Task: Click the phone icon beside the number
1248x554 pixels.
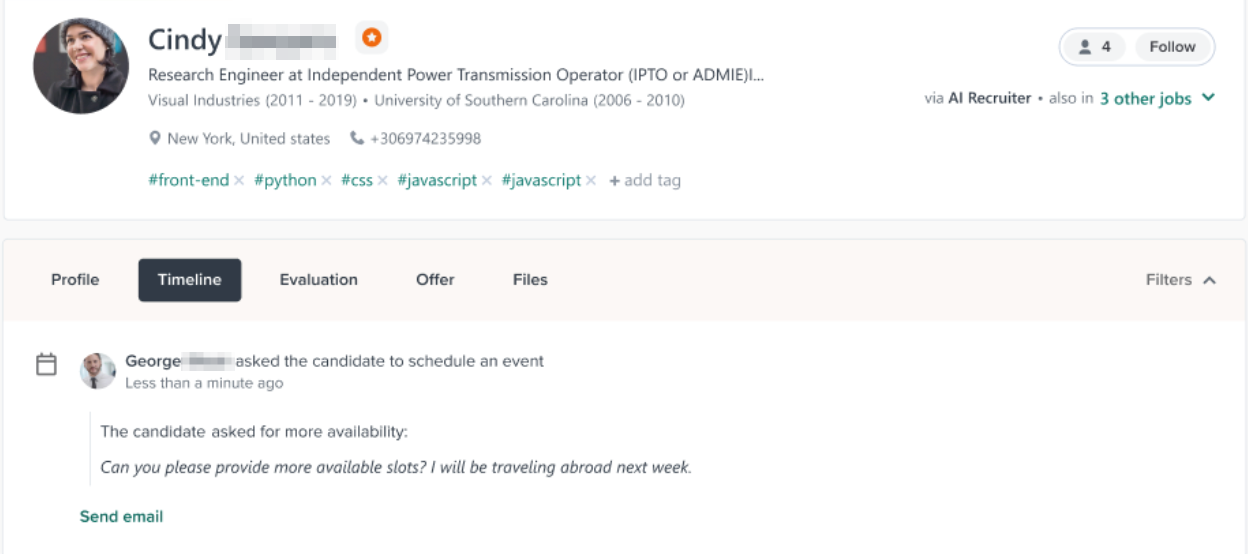Action: 357,139
